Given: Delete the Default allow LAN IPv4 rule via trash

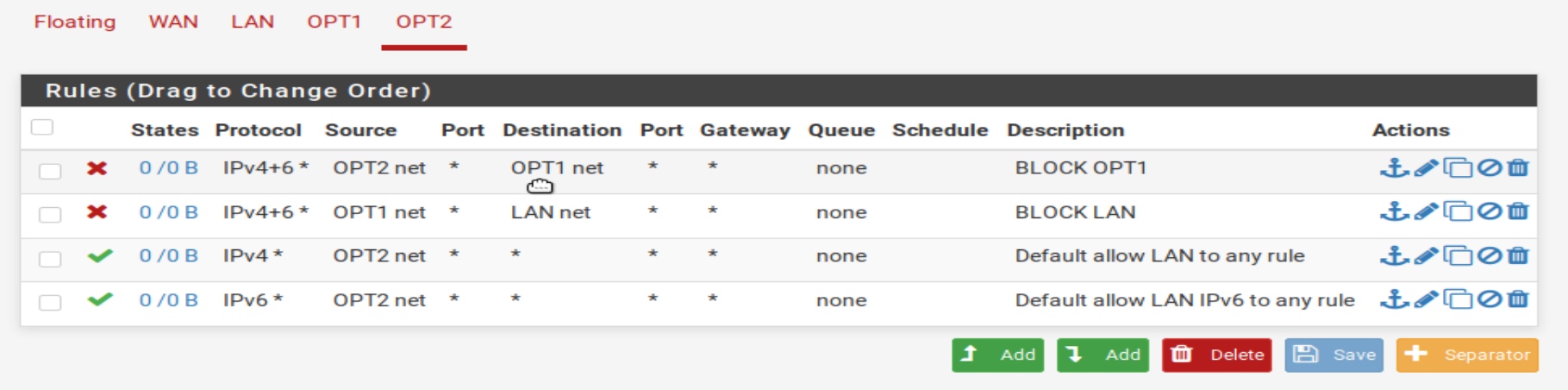Looking at the screenshot, I should [x=1518, y=255].
